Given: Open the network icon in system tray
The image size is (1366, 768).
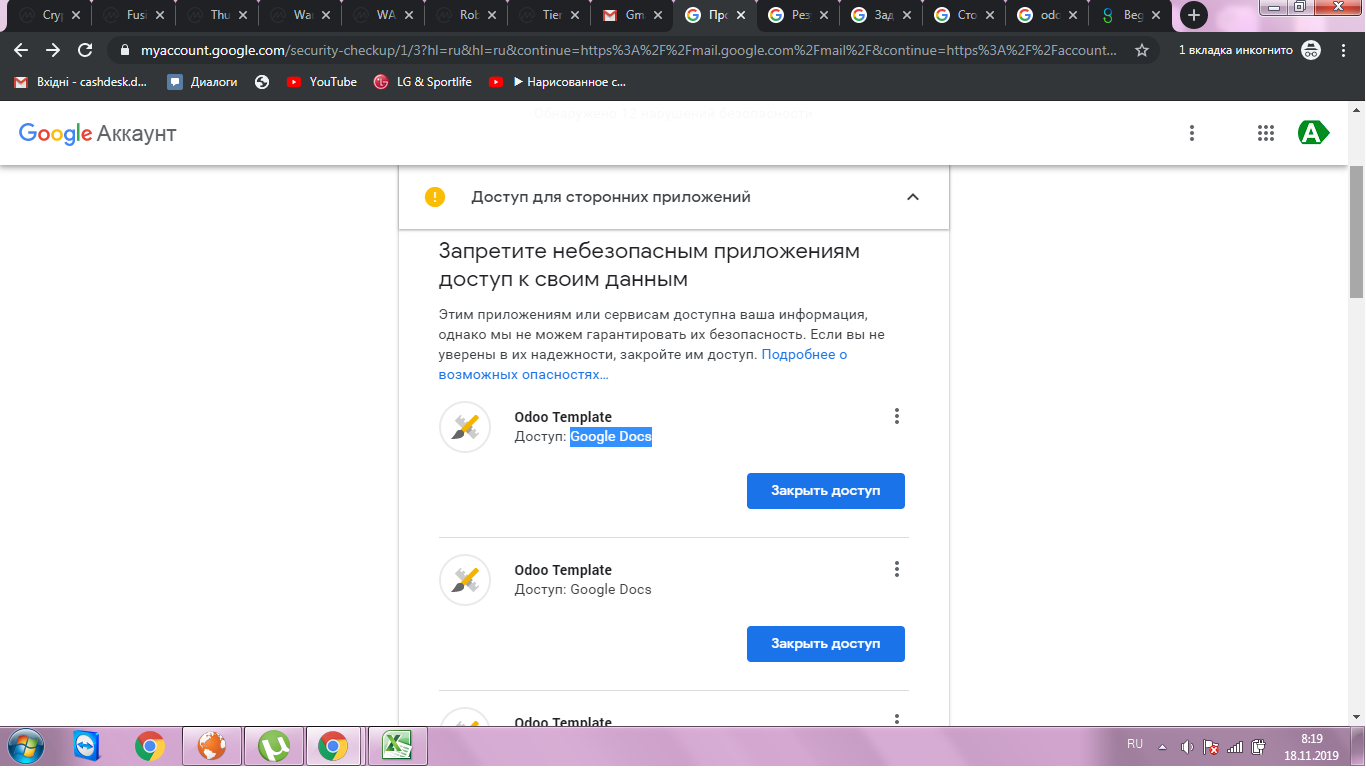Looking at the screenshot, I should [1235, 746].
